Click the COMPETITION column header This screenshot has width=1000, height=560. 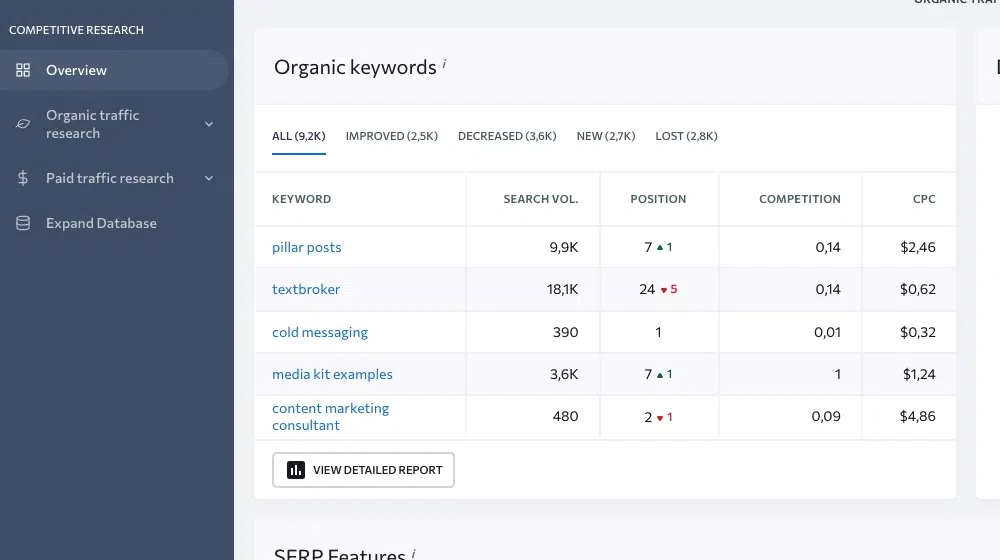pyautogui.click(x=800, y=199)
